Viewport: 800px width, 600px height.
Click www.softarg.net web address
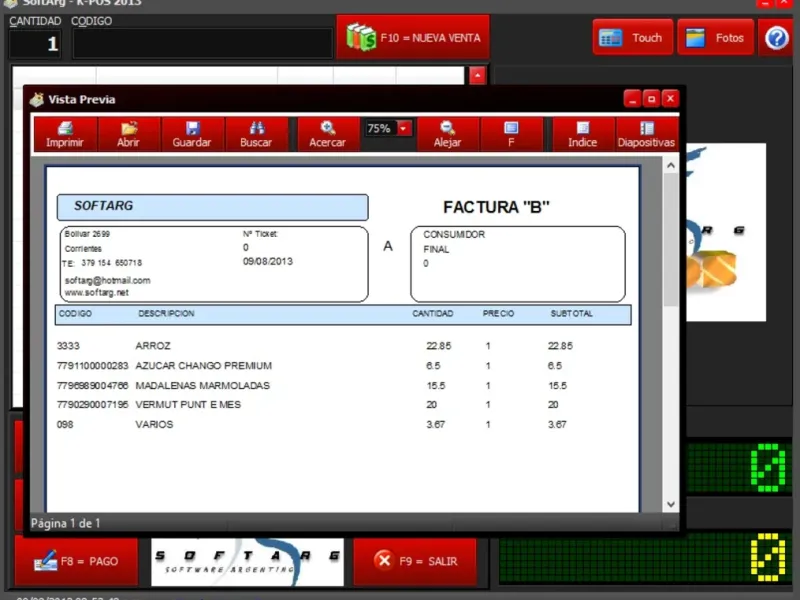[96, 293]
